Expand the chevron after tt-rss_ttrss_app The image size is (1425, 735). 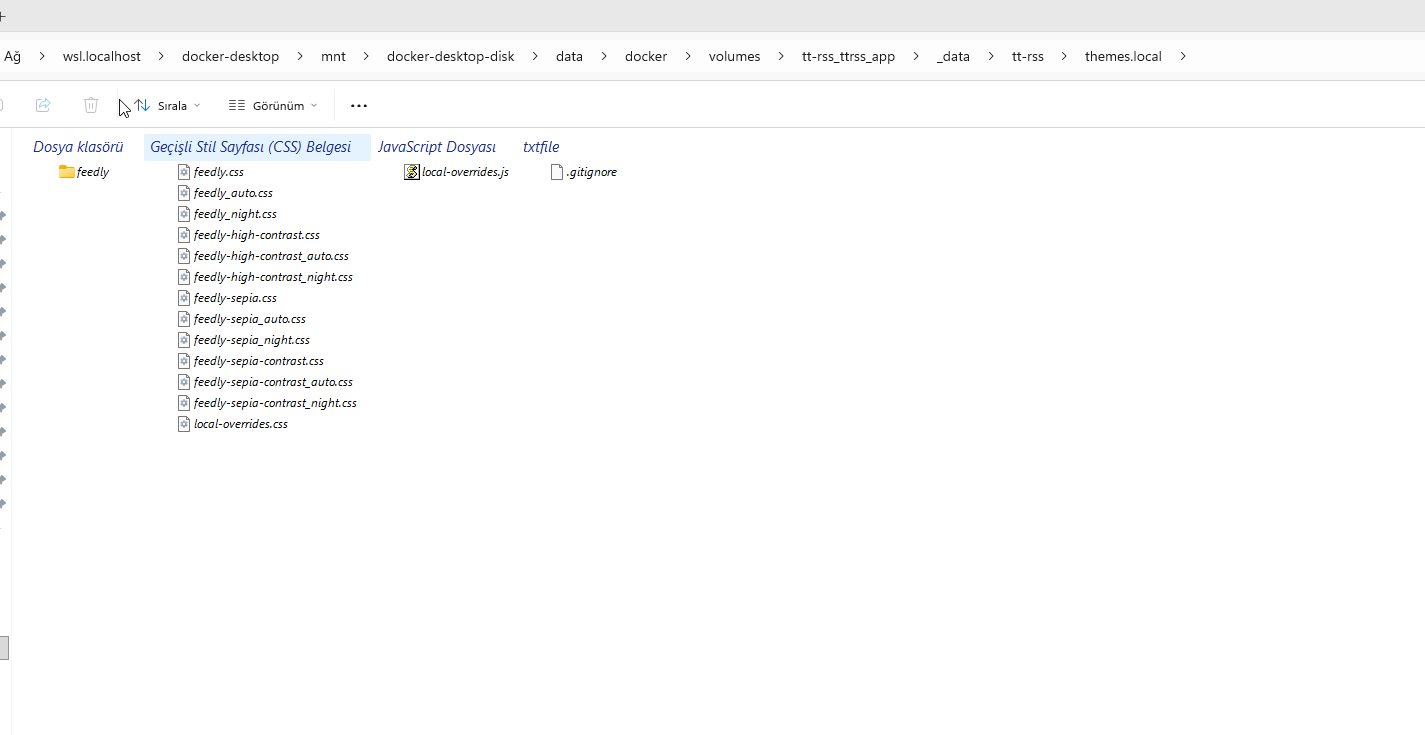click(916, 56)
